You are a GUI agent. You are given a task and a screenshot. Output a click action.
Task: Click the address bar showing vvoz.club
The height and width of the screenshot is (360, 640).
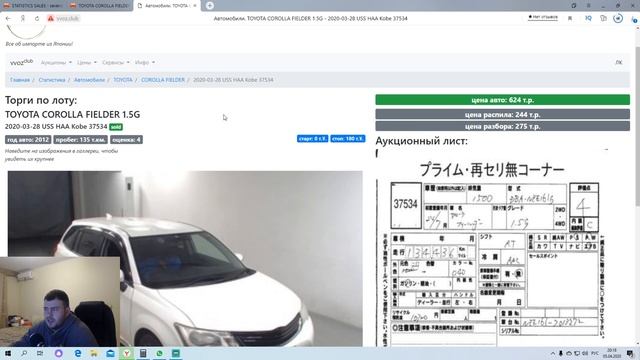[67, 18]
